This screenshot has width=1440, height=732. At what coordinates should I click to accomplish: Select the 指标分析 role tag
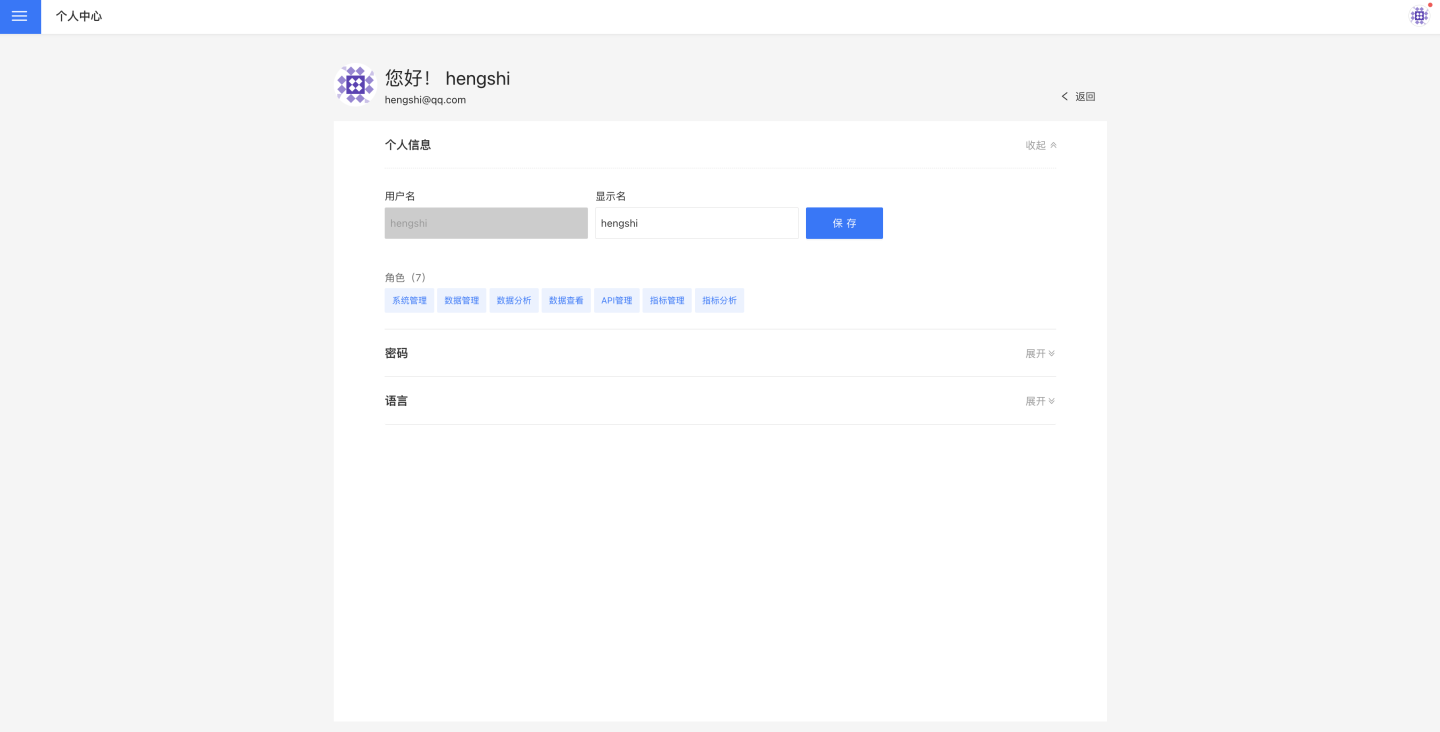click(x=719, y=300)
